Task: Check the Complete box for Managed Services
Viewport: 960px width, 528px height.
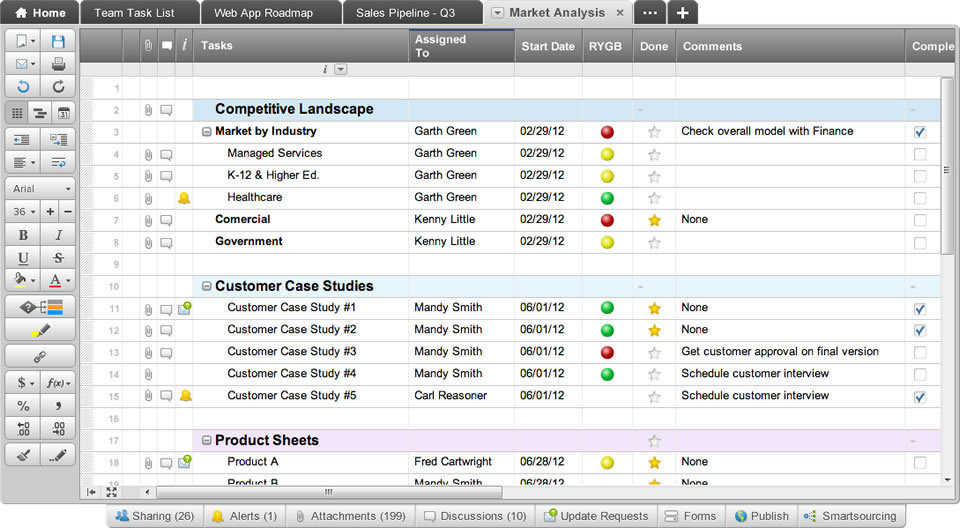Action: pos(920,154)
